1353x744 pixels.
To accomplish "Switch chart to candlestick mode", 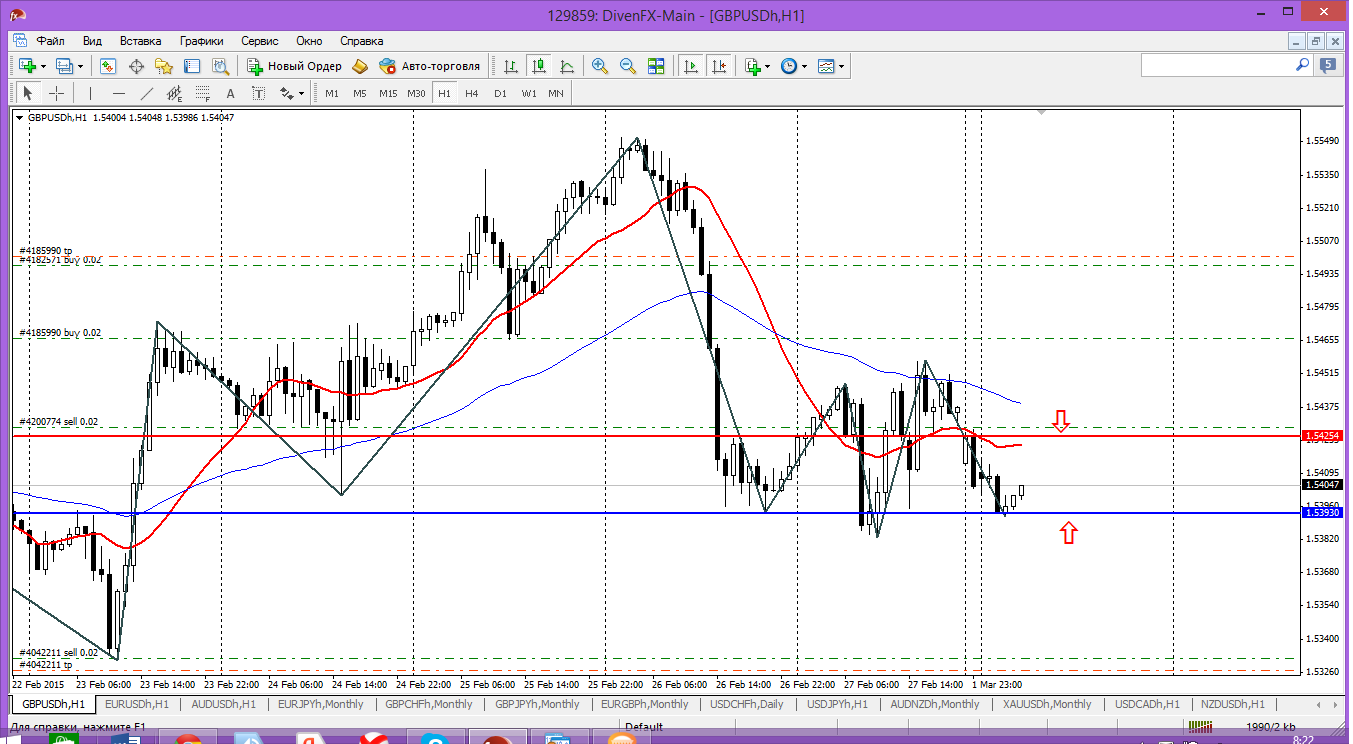I will point(539,66).
